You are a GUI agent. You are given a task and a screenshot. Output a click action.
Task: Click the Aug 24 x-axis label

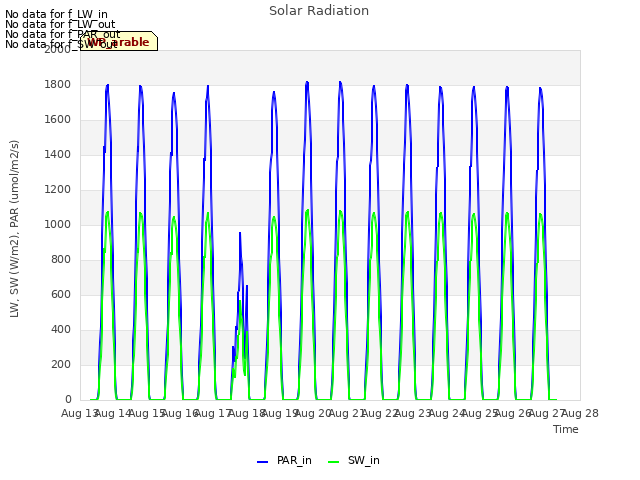tap(447, 413)
